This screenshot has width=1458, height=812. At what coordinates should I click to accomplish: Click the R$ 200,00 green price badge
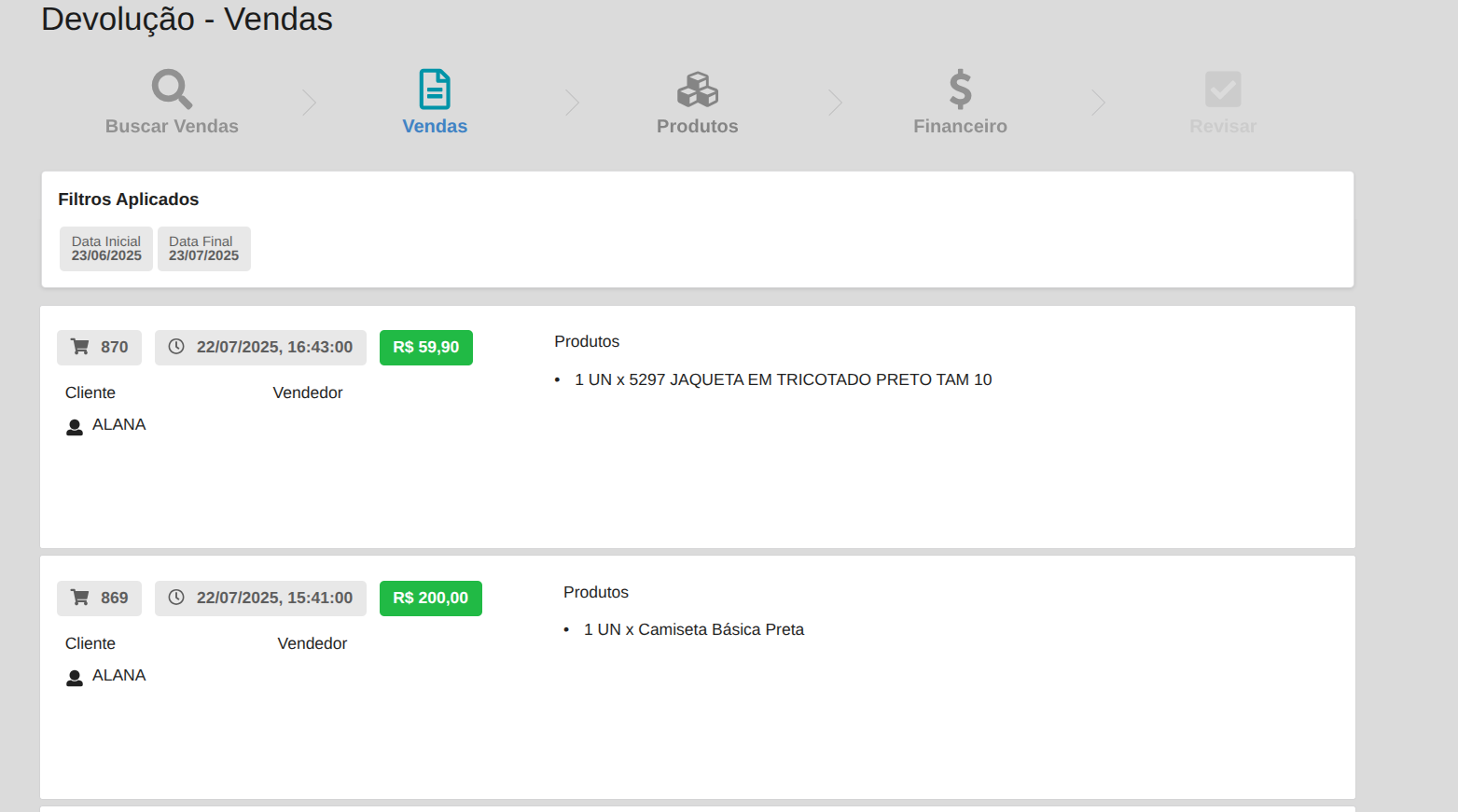click(x=430, y=599)
